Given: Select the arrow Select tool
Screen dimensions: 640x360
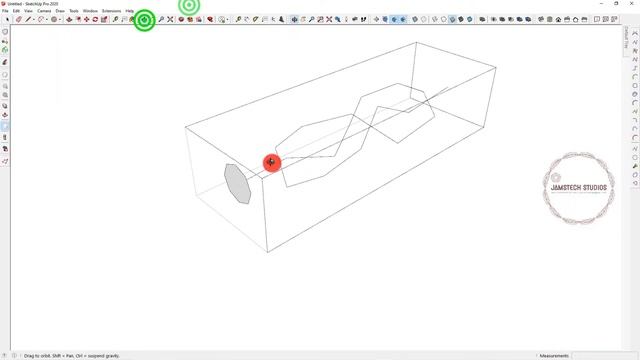Looking at the screenshot, I should coord(7,19).
